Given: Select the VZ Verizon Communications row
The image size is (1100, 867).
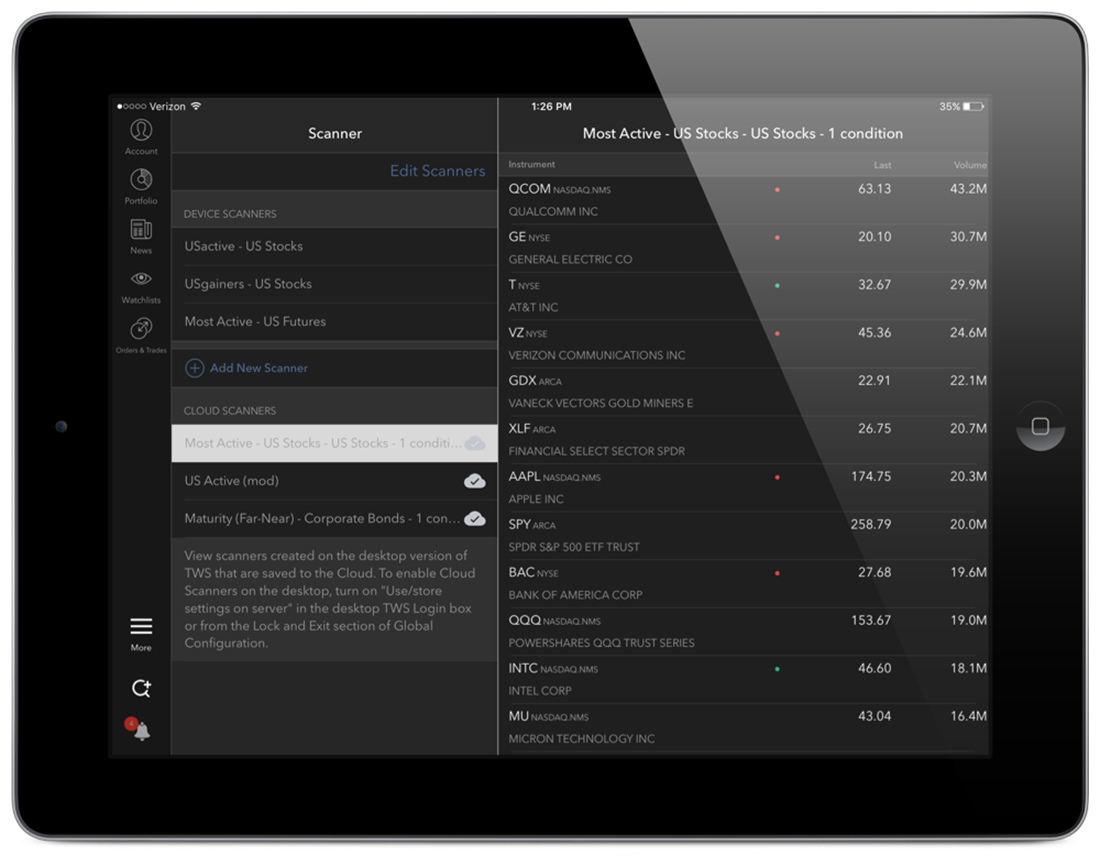Looking at the screenshot, I should [744, 344].
